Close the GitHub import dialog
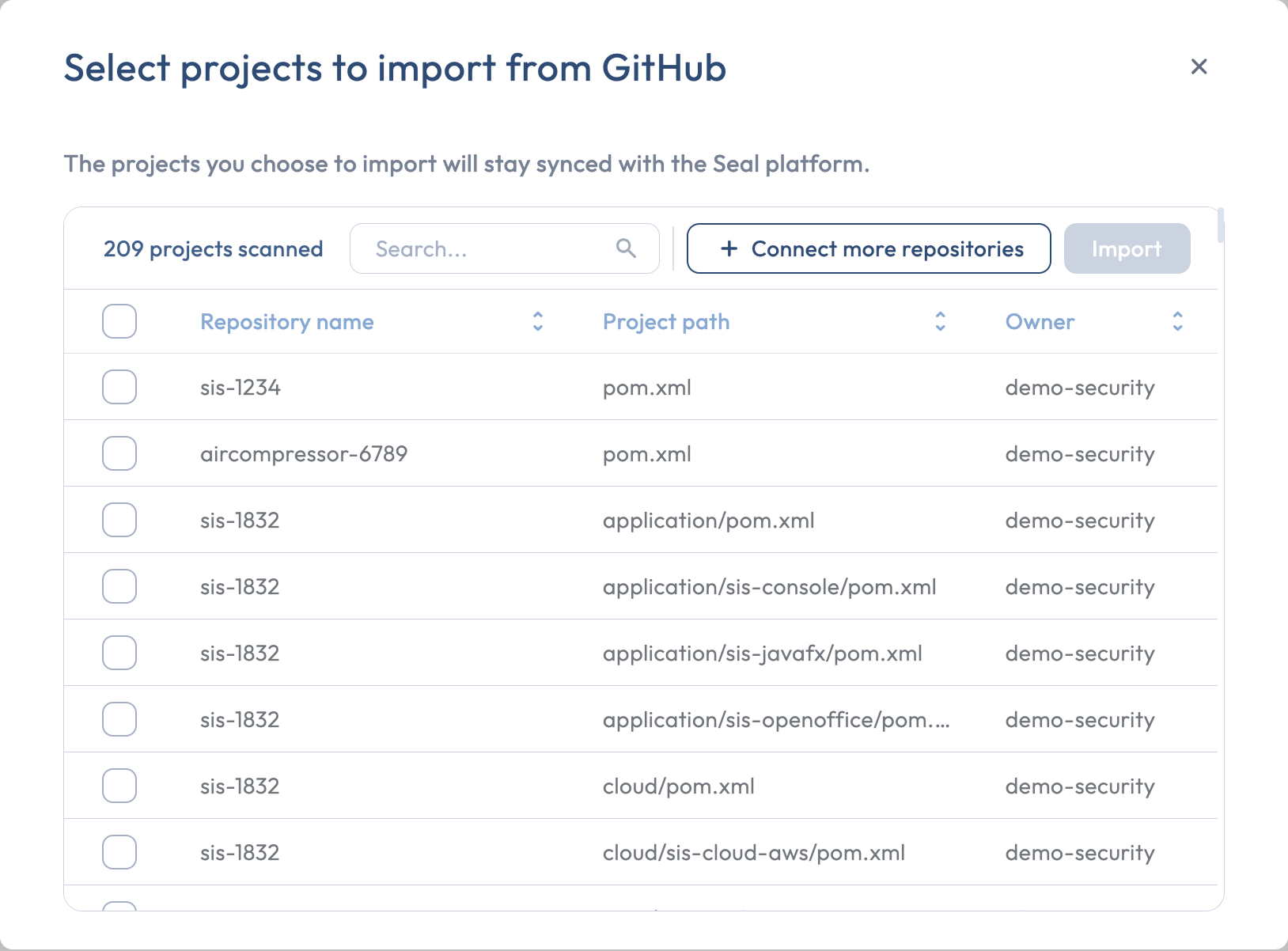The width and height of the screenshot is (1288, 951). 1199,66
